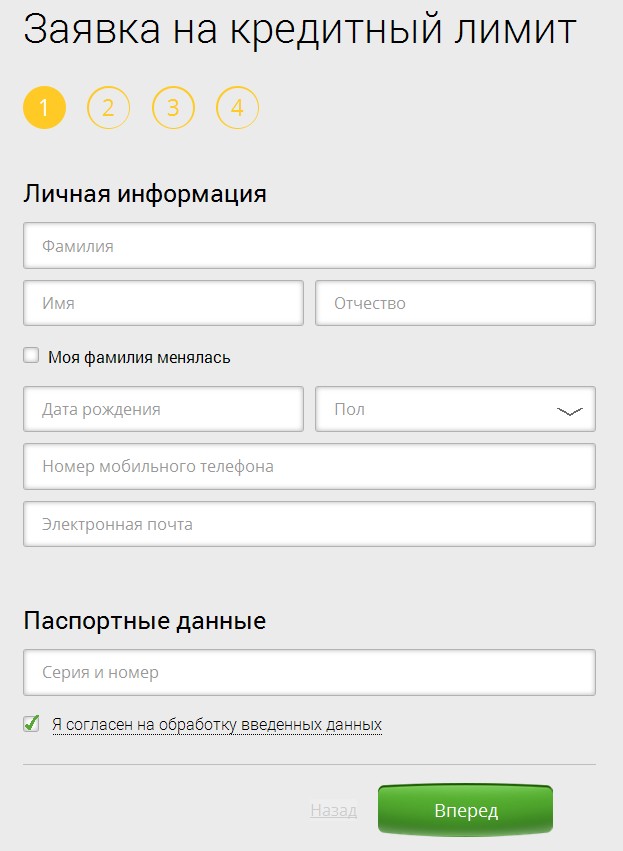
Task: Click the 'Фамилия' input field
Action: (x=309, y=245)
